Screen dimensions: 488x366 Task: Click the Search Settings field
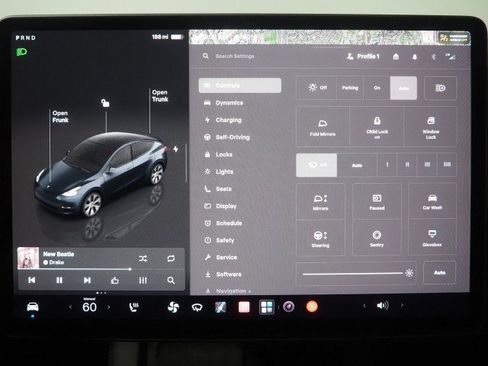[x=235, y=56]
